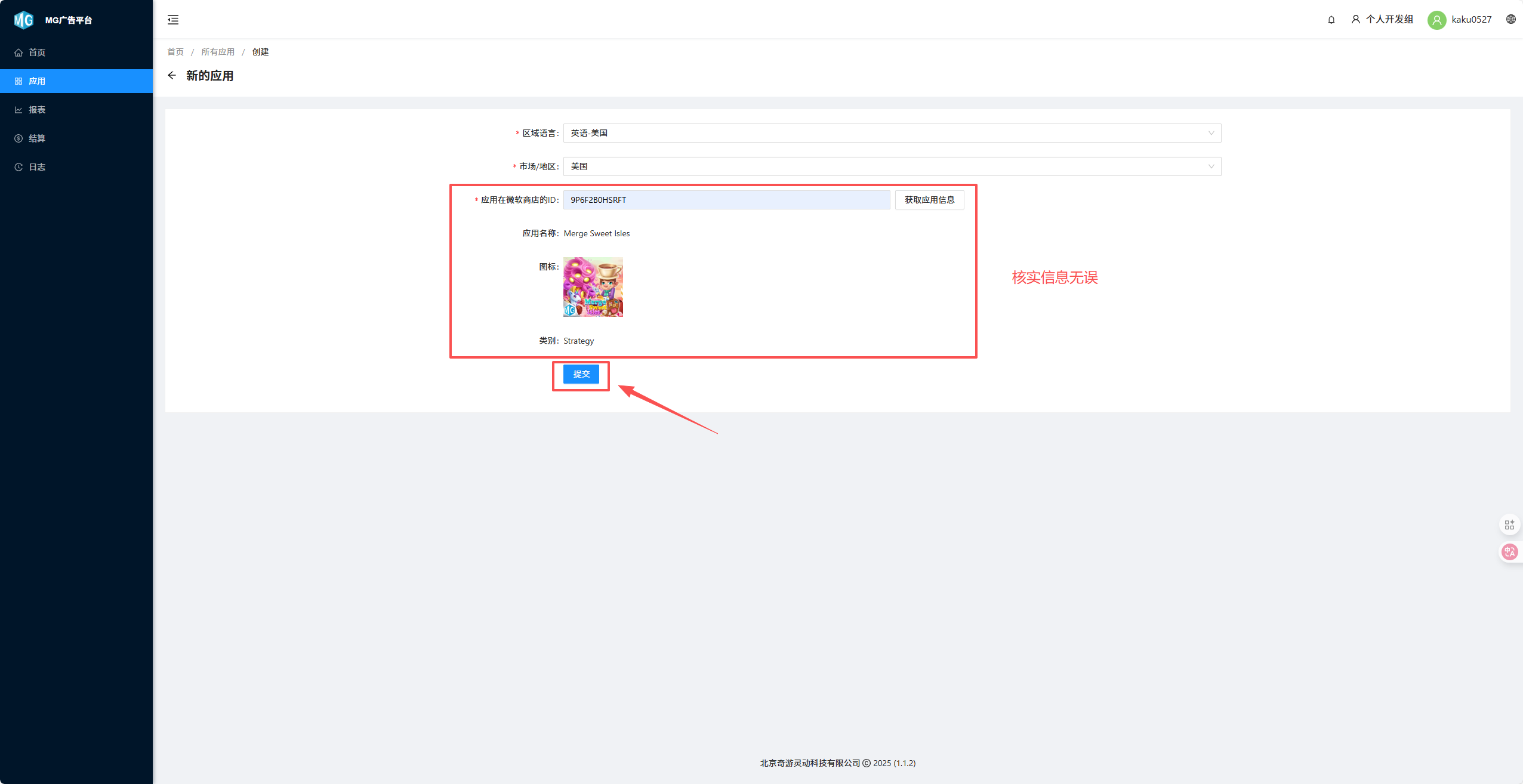Open 结算 in the sidebar
Image resolution: width=1523 pixels, height=784 pixels.
[x=37, y=138]
